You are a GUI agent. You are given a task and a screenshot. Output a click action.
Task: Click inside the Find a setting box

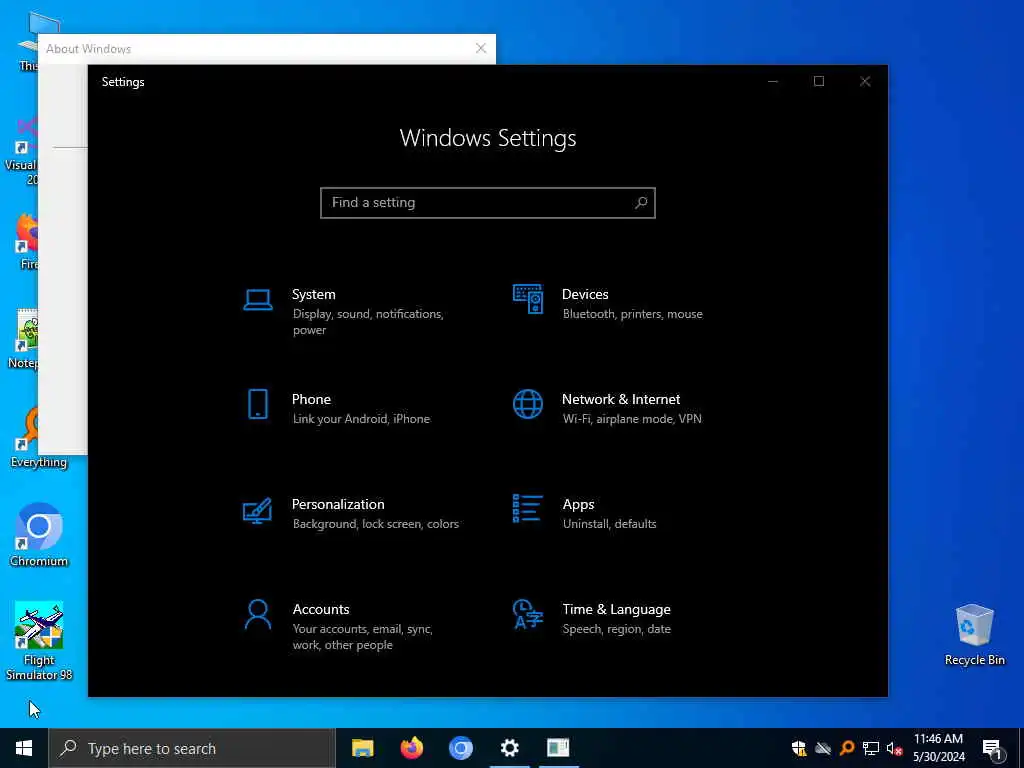click(x=488, y=202)
